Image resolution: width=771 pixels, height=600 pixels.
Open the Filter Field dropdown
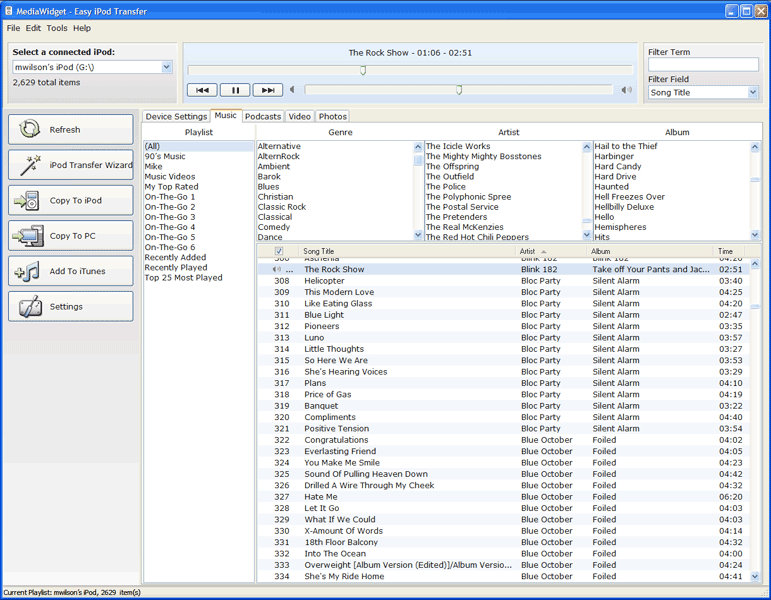(x=753, y=92)
